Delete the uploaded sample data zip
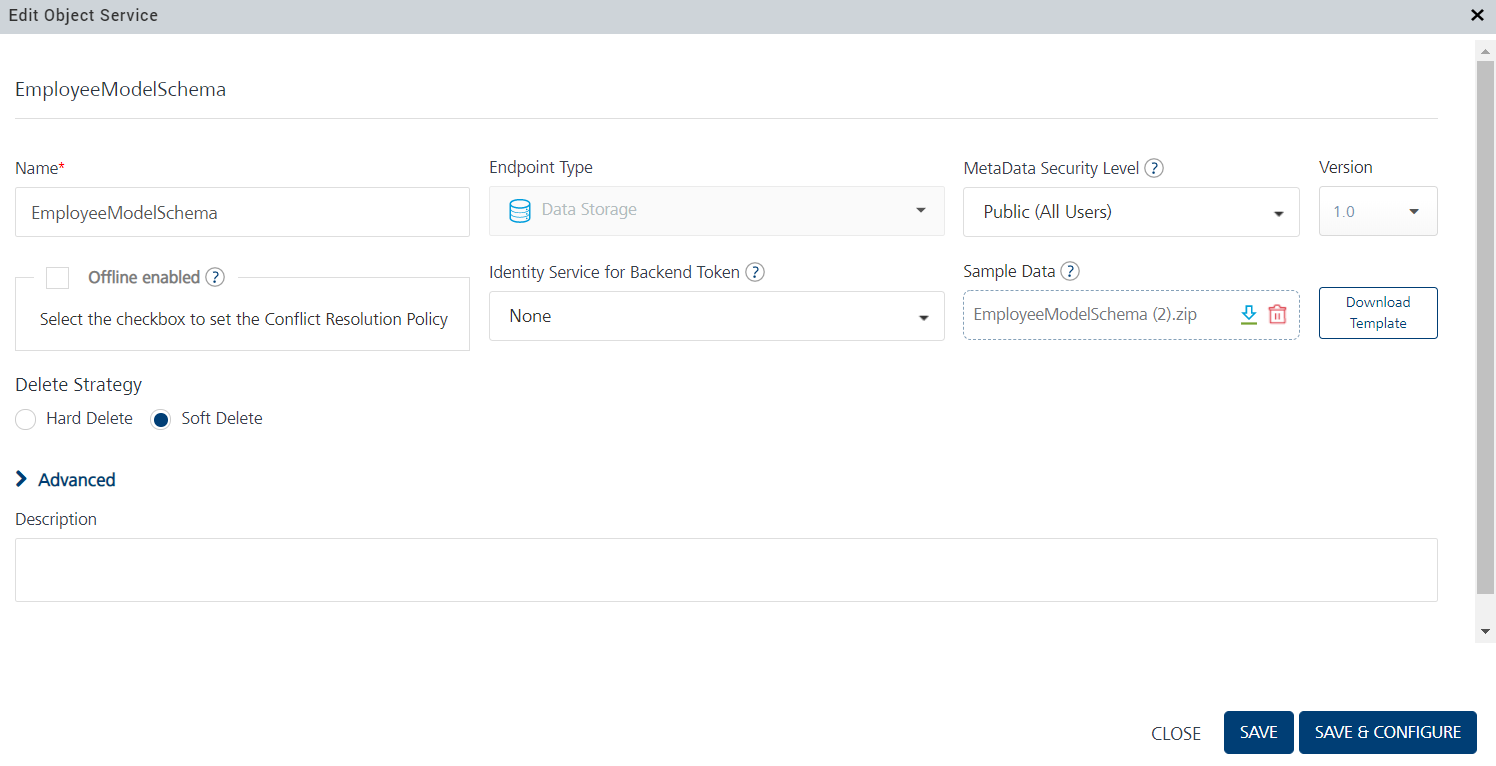Image resolution: width=1496 pixels, height=766 pixels. [x=1277, y=315]
